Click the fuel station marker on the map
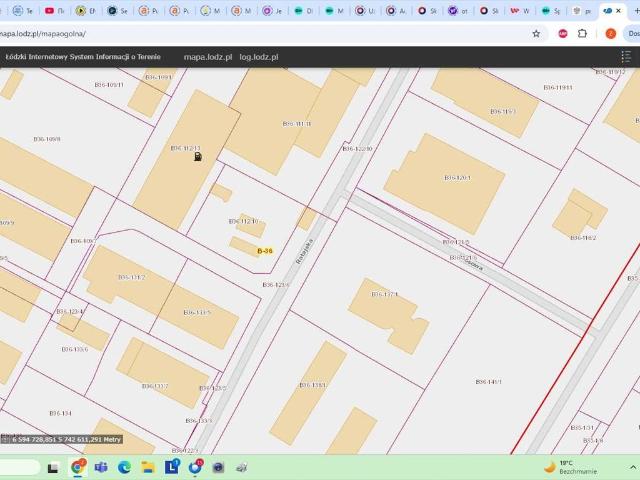The height and width of the screenshot is (480, 640). pyautogui.click(x=198, y=156)
